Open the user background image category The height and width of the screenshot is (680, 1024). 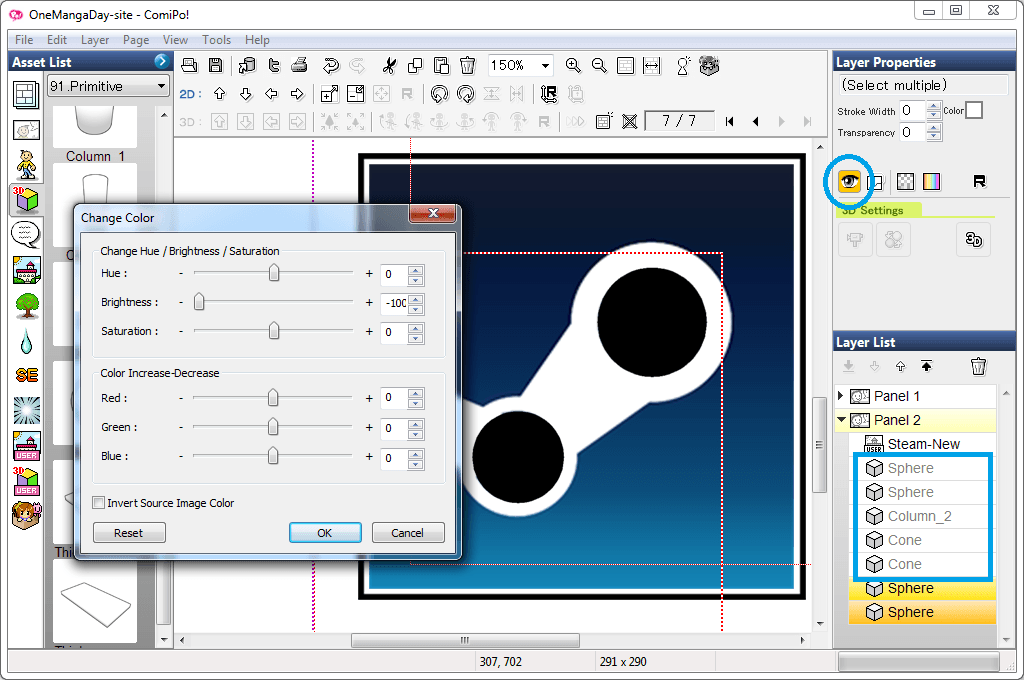[x=26, y=445]
